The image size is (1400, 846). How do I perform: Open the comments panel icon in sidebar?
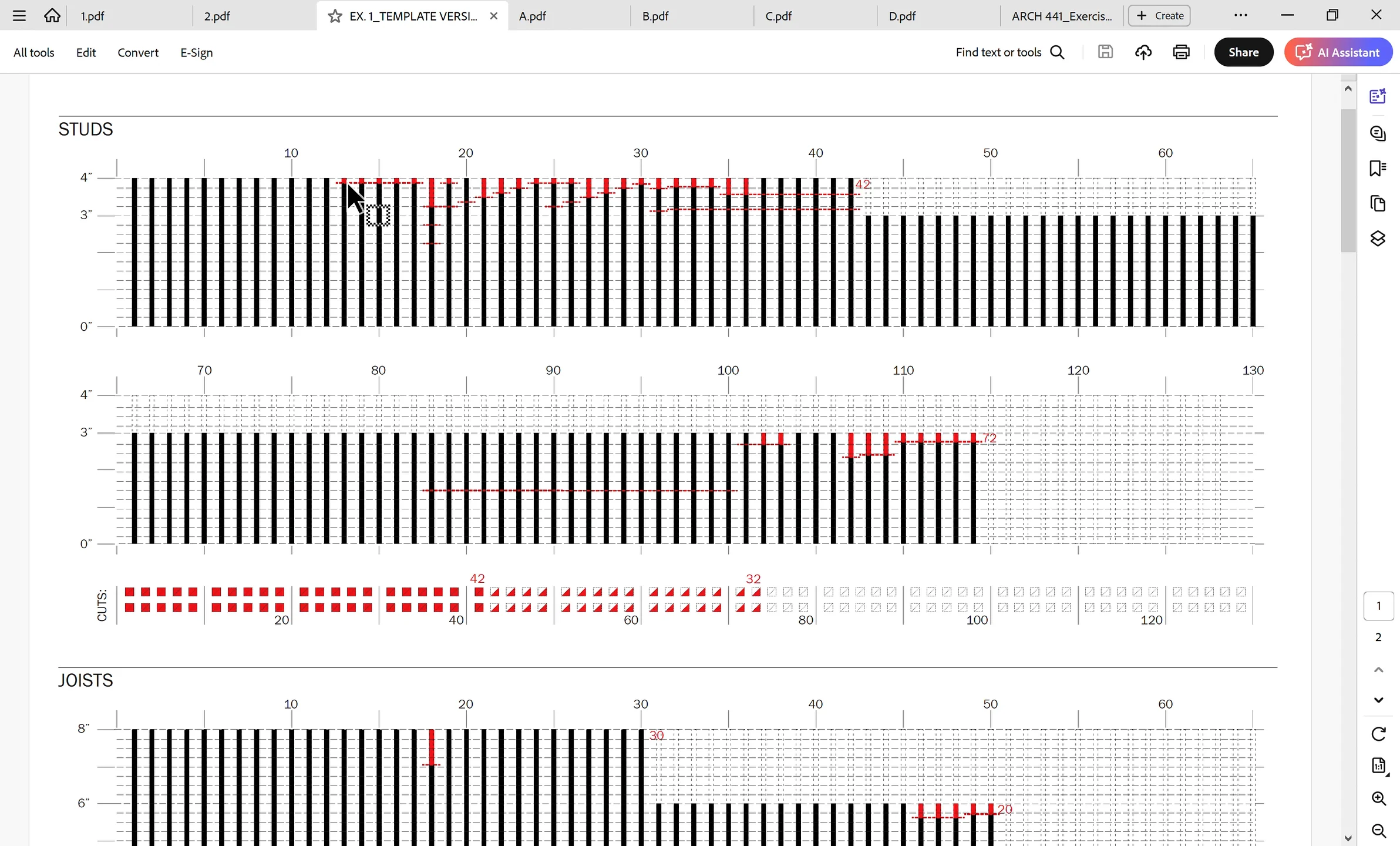(x=1378, y=133)
